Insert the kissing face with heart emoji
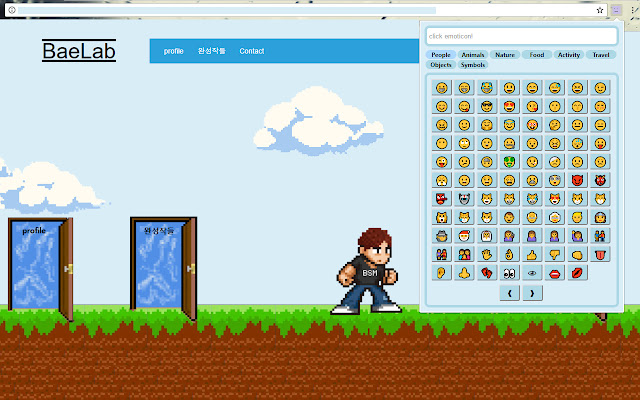Image resolution: width=640 pixels, height=400 pixels. pyautogui.click(x=532, y=107)
